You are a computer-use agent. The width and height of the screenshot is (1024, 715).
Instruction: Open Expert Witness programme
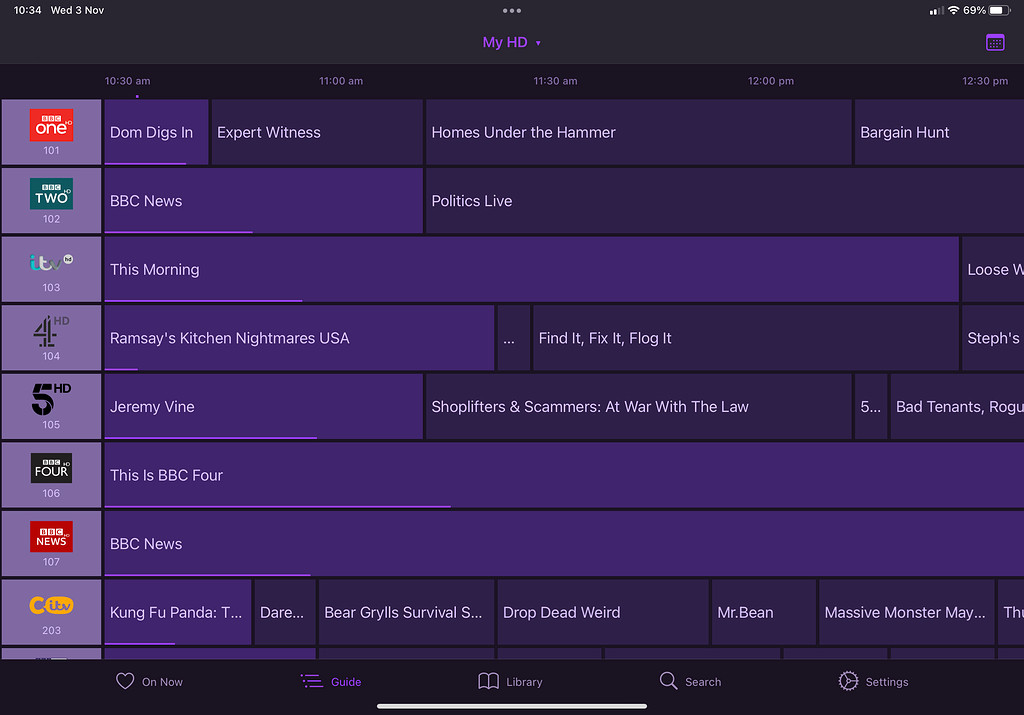click(317, 132)
